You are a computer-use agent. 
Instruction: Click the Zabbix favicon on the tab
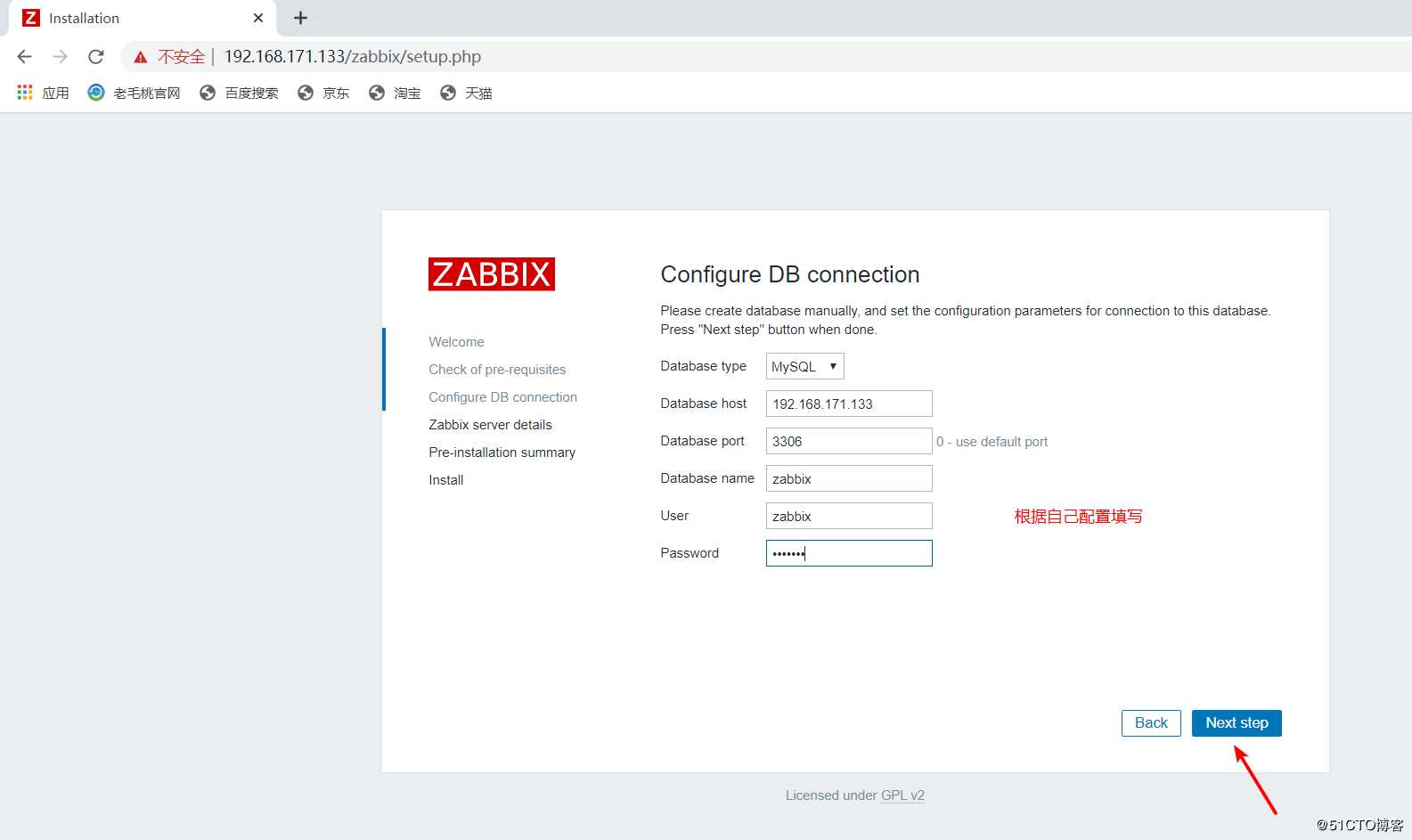point(31,18)
